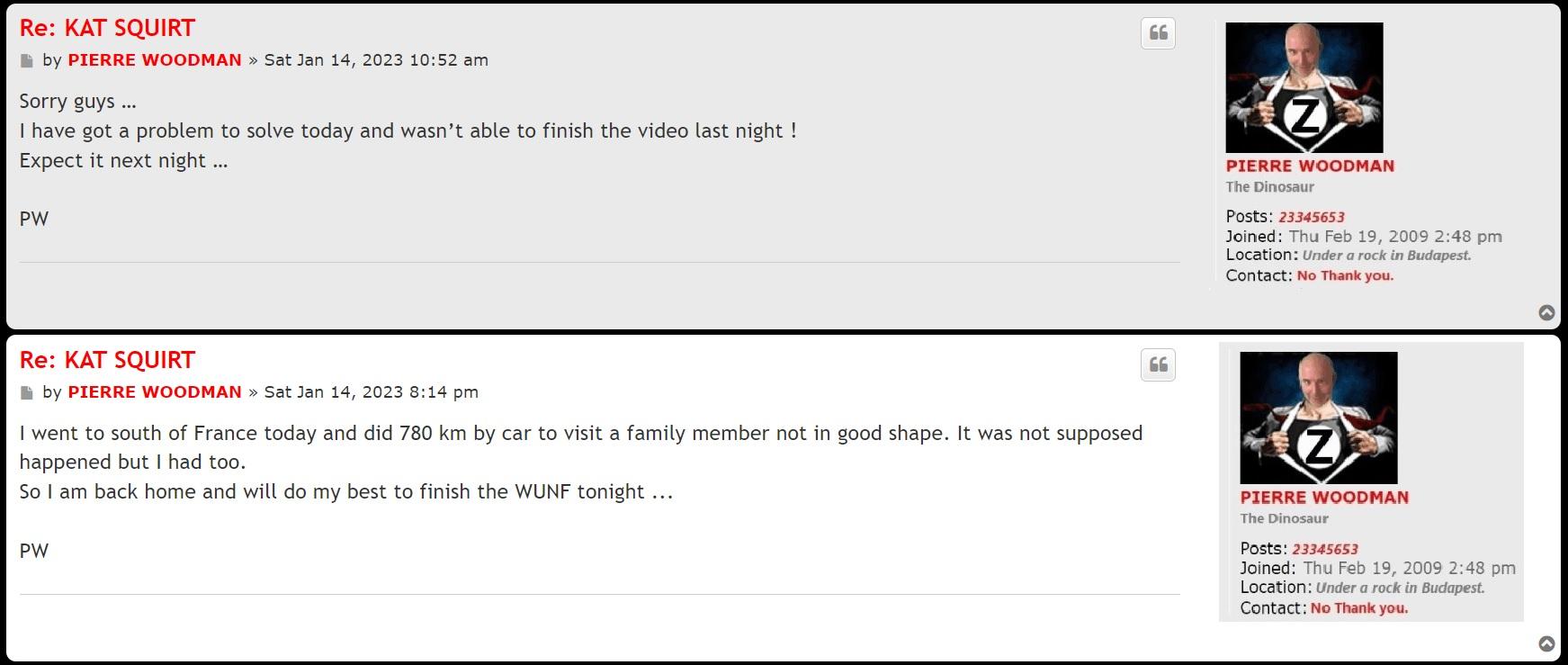Click author PIERRE WOODMAN in the 8:14 pm byline
Screen dimensions: 1568x665
(155, 392)
